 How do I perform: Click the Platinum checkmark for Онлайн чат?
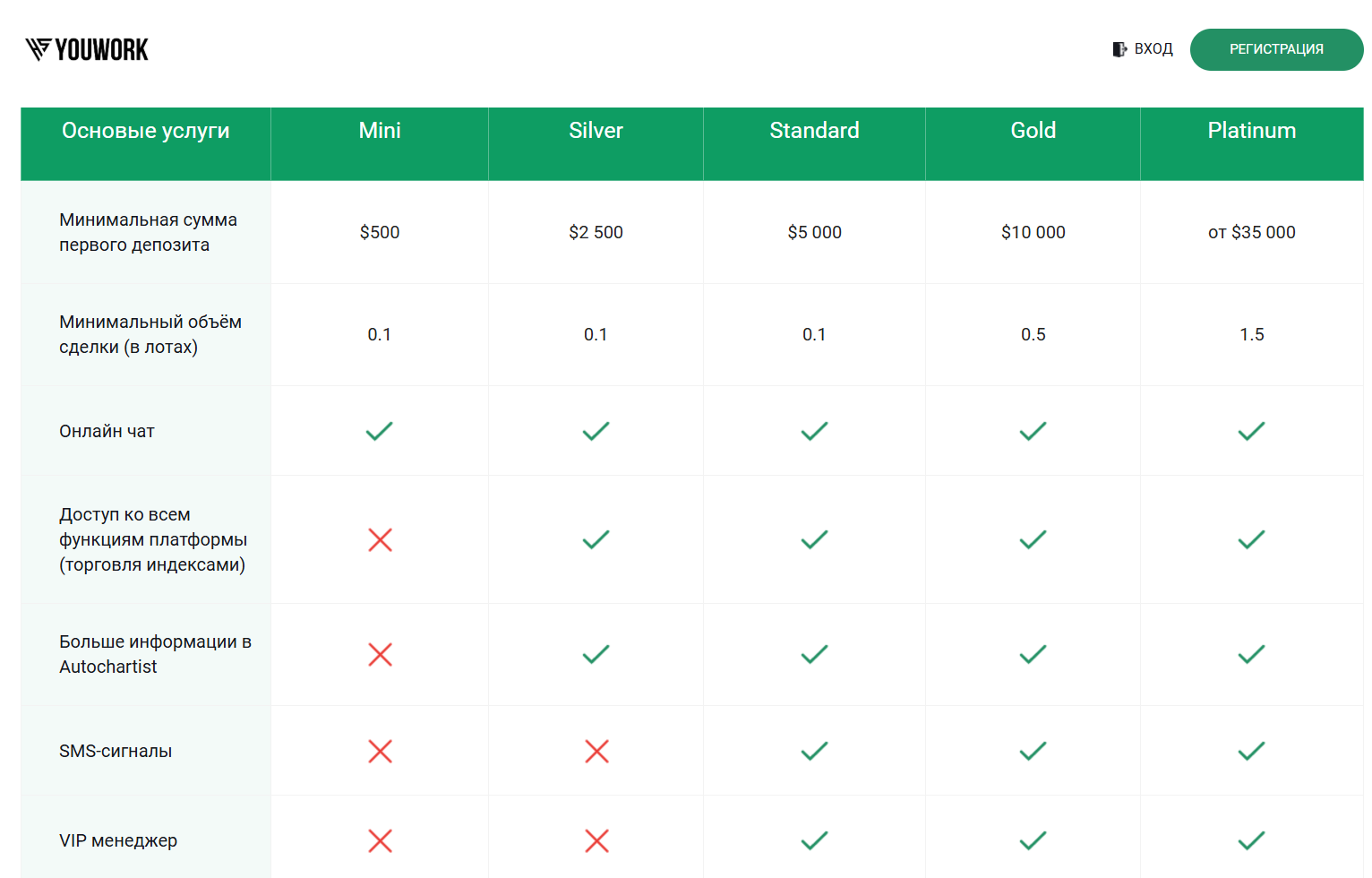1252,431
